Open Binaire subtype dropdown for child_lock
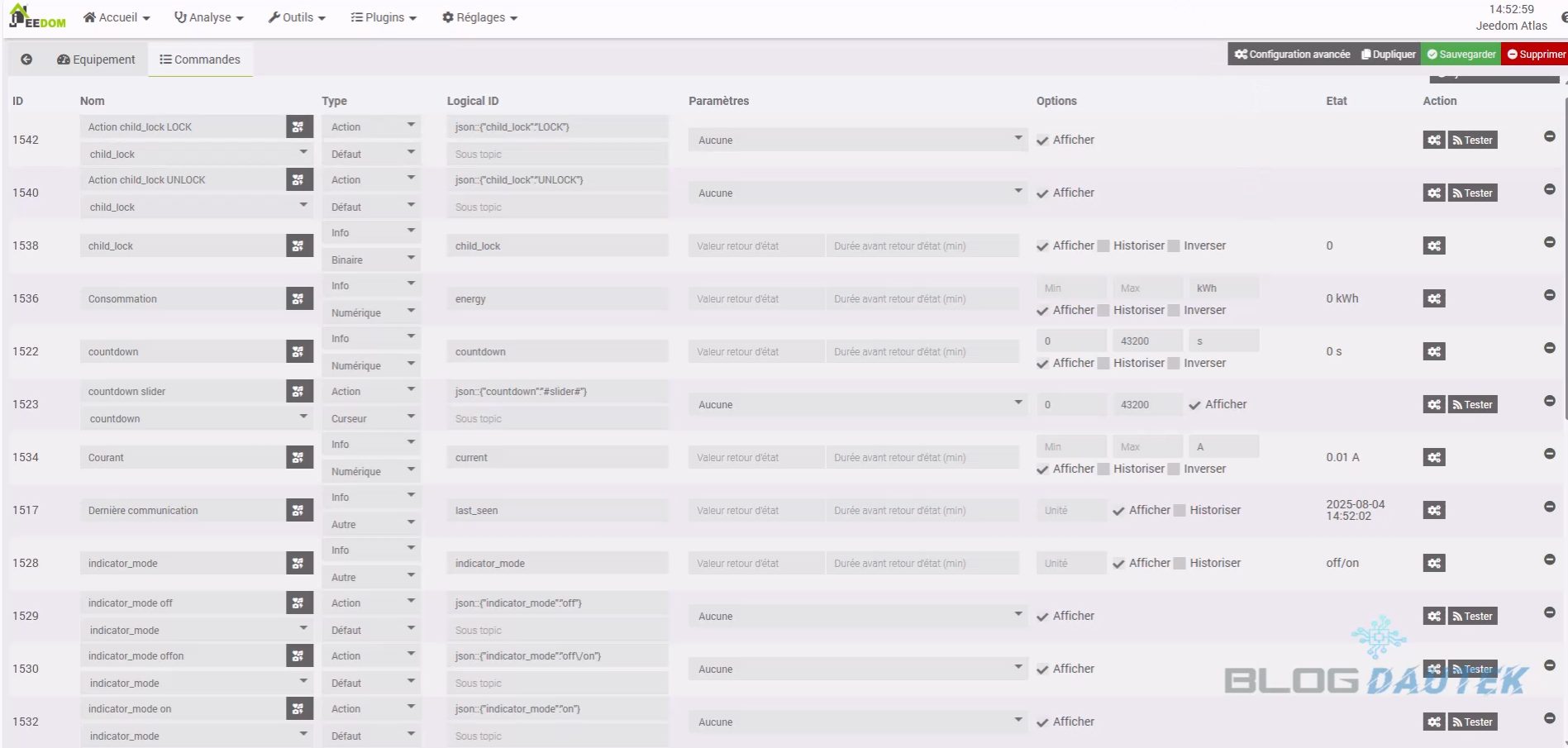Image resolution: width=1568 pixels, height=748 pixels. pos(371,260)
